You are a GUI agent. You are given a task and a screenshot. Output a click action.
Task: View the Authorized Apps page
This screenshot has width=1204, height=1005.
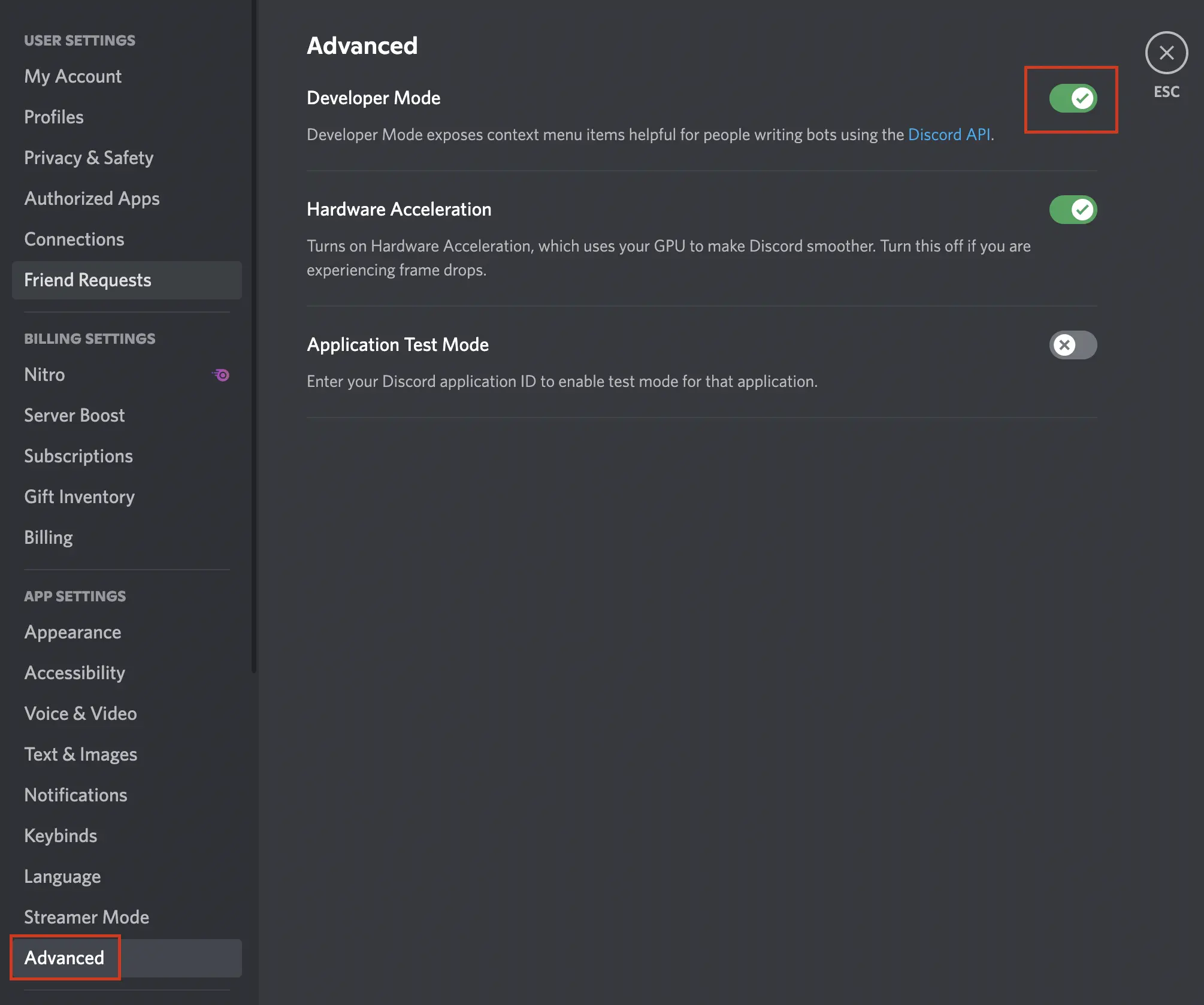coord(92,198)
